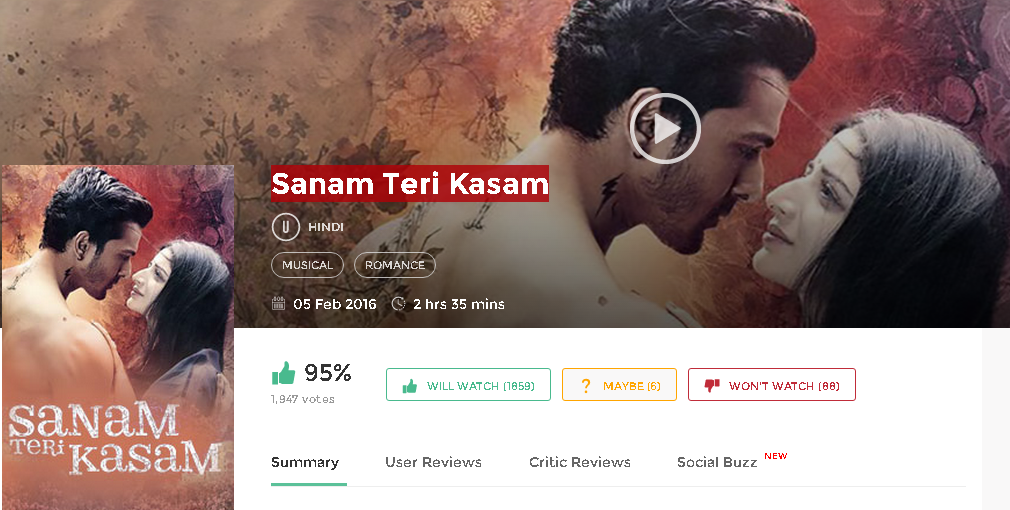Click the calendar icon beside 05 Feb 2016
Viewport: 1010px width, 510px height.
point(278,303)
